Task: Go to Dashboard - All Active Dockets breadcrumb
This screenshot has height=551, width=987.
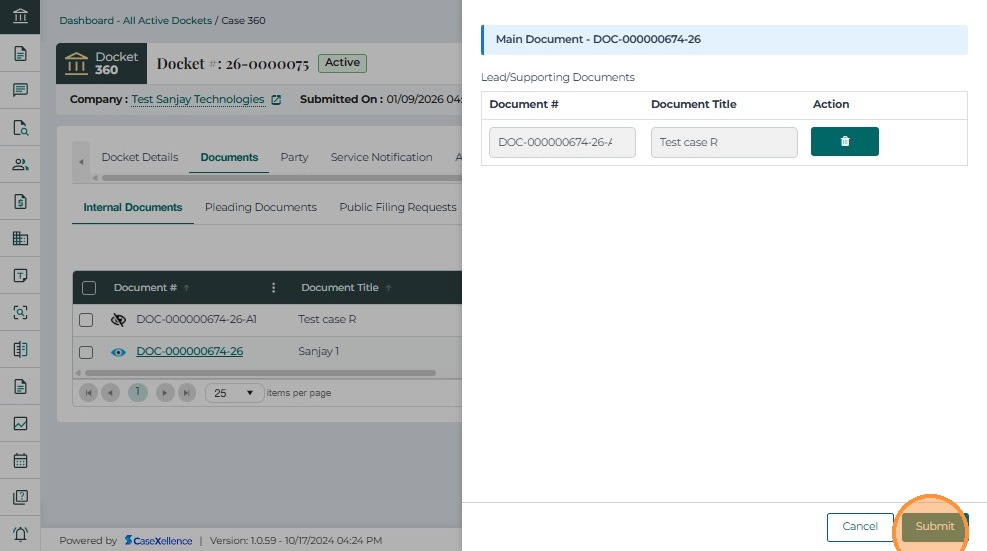Action: [x=135, y=20]
